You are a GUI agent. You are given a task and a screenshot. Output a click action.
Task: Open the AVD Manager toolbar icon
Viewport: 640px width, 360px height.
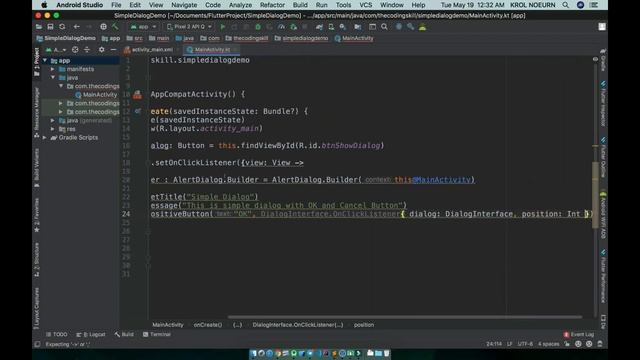click(331, 27)
